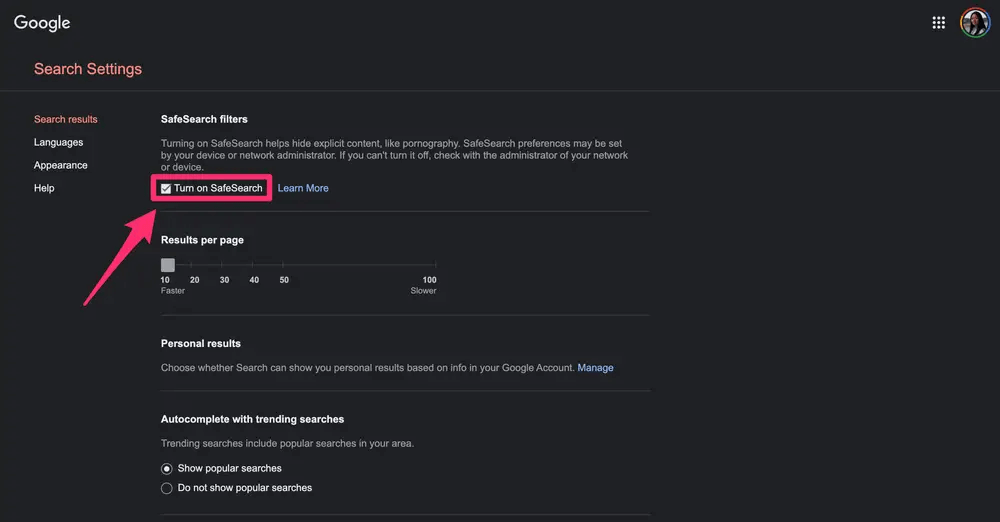Click the SafeSearch Learn More link
The height and width of the screenshot is (522, 1000).
pos(303,188)
